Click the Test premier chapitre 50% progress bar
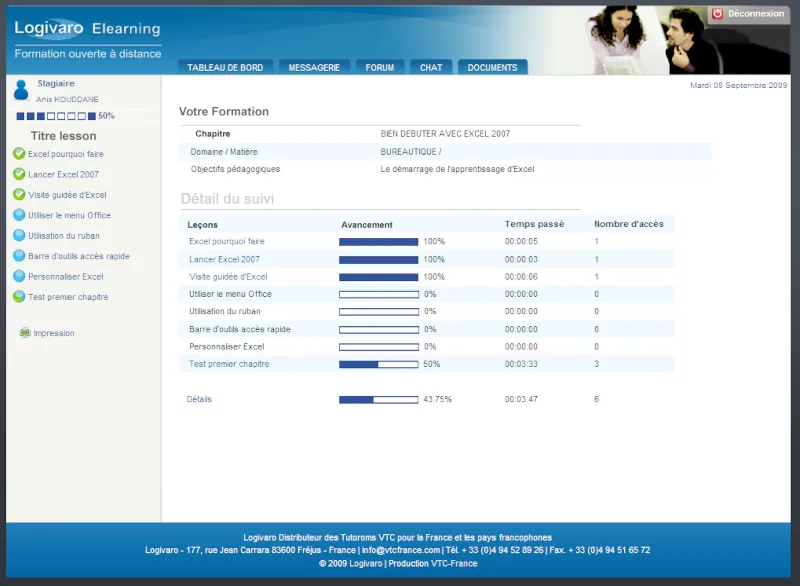The width and height of the screenshot is (800, 586). [x=378, y=364]
